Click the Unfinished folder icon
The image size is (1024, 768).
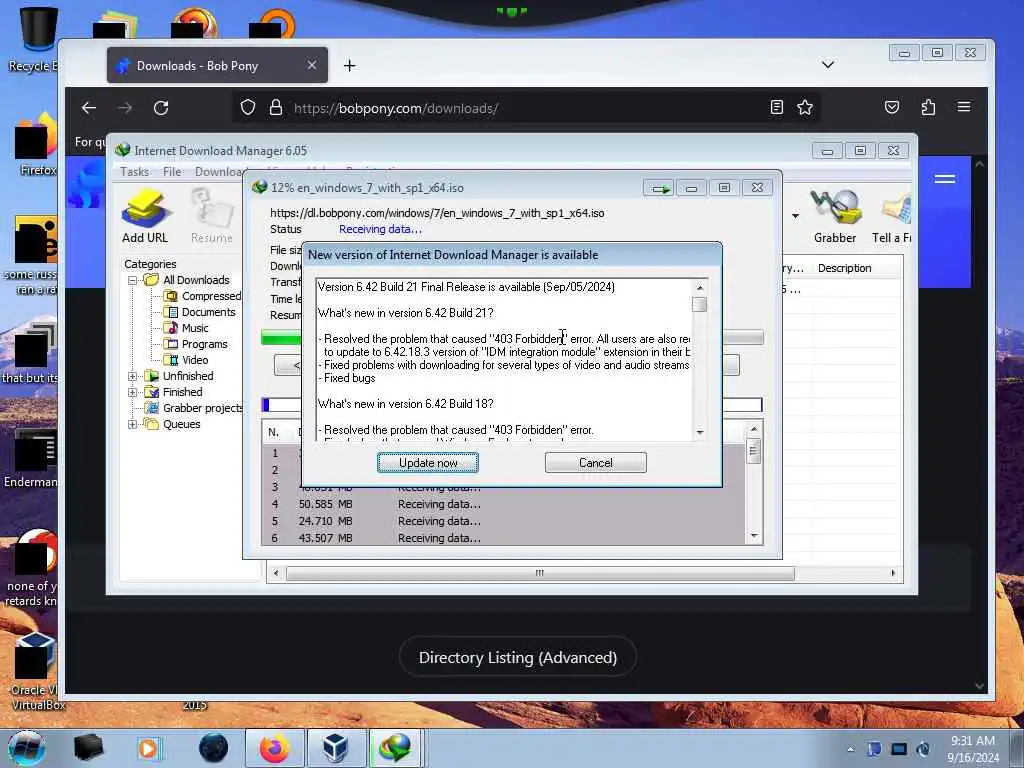tap(152, 376)
